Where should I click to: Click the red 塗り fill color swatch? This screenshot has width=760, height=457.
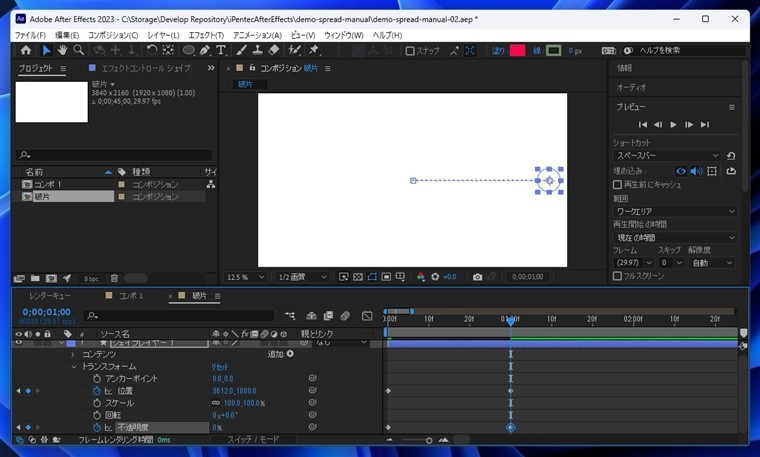pyautogui.click(x=517, y=50)
